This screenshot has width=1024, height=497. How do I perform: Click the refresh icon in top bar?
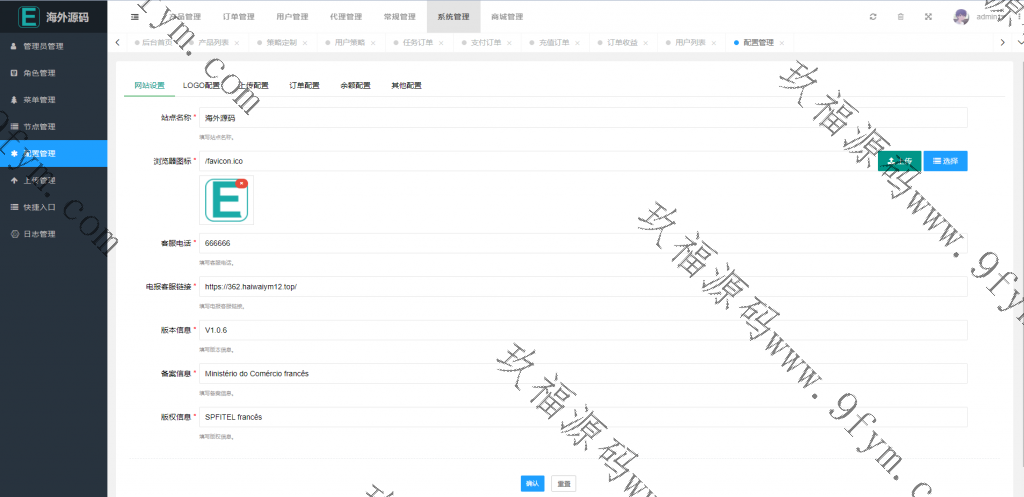click(x=873, y=17)
